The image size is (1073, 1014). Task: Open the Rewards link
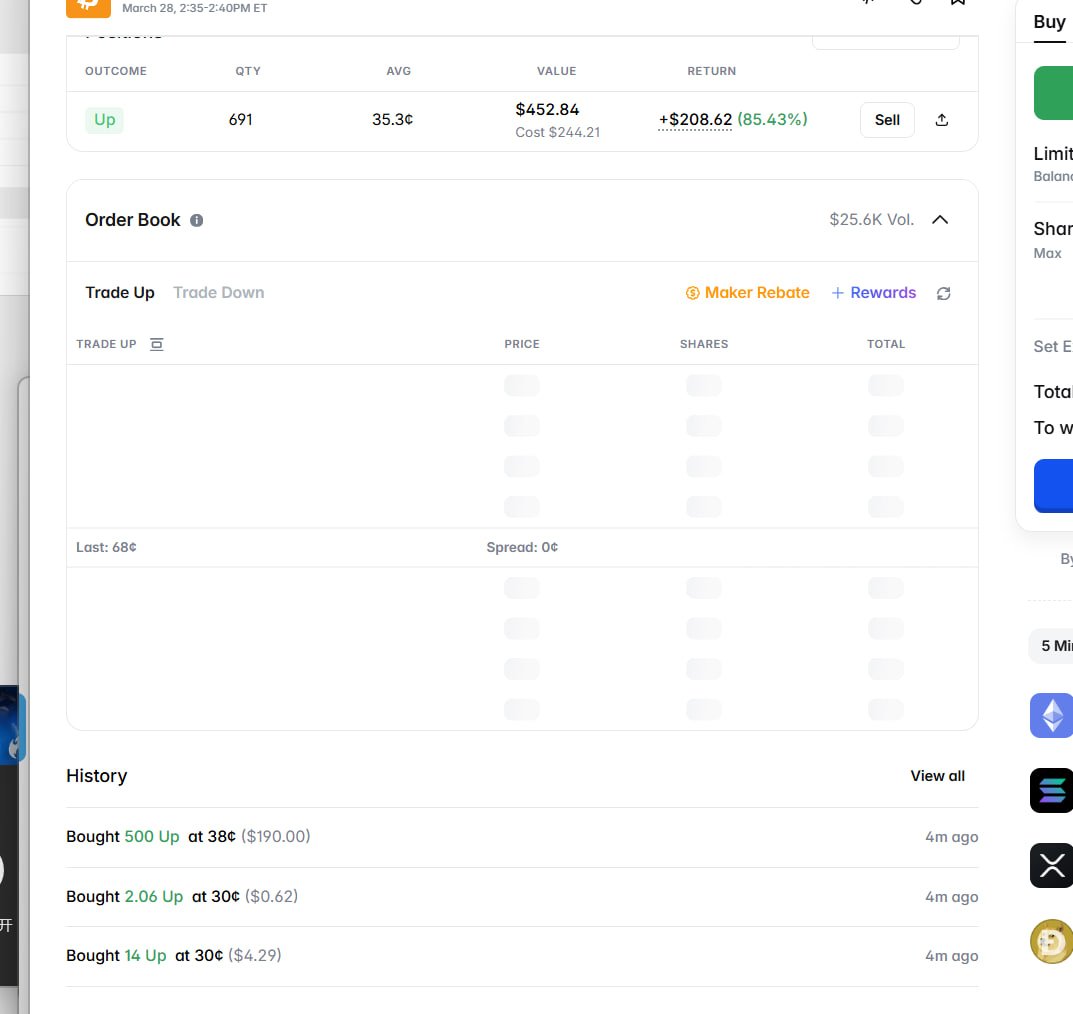click(873, 293)
